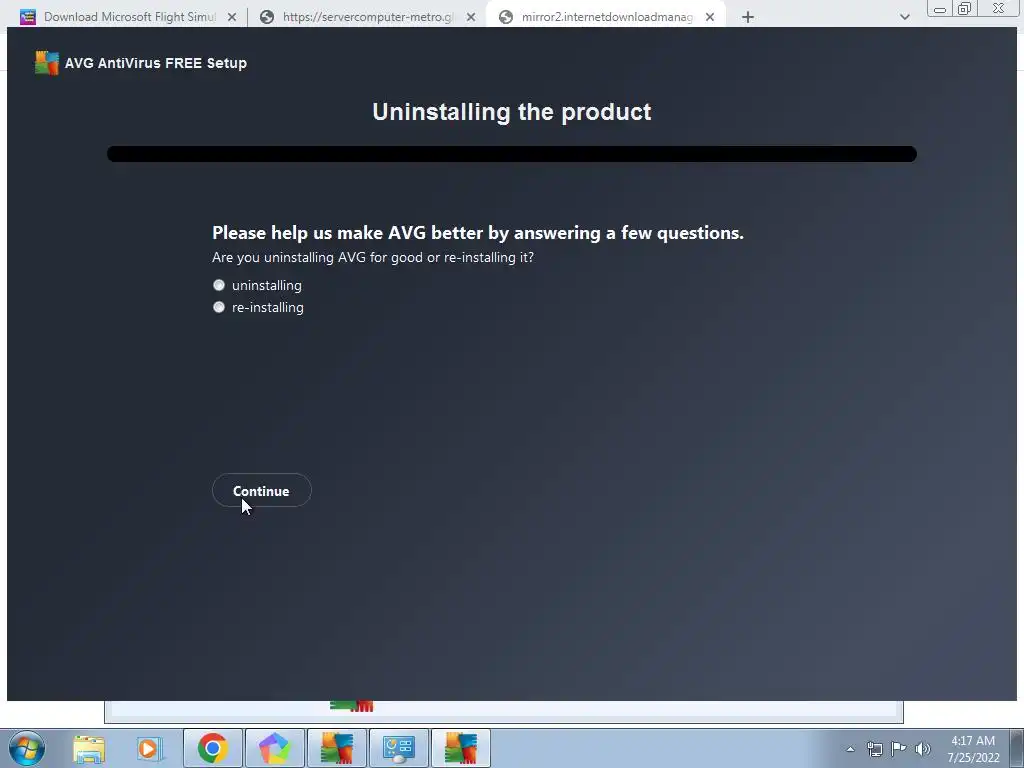Open the colorful pentagon app in taskbar
The height and width of the screenshot is (768, 1024).
pyautogui.click(x=274, y=748)
